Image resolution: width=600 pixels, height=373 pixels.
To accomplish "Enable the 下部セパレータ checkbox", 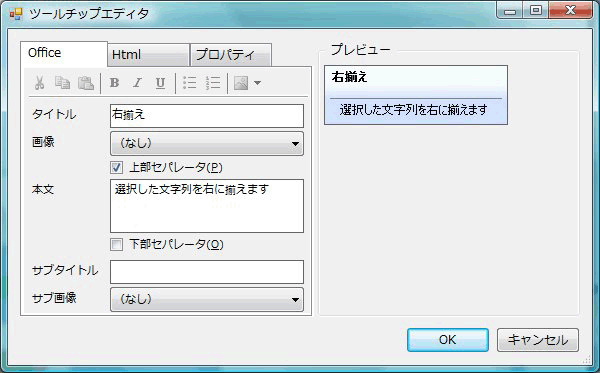I will click(116, 244).
